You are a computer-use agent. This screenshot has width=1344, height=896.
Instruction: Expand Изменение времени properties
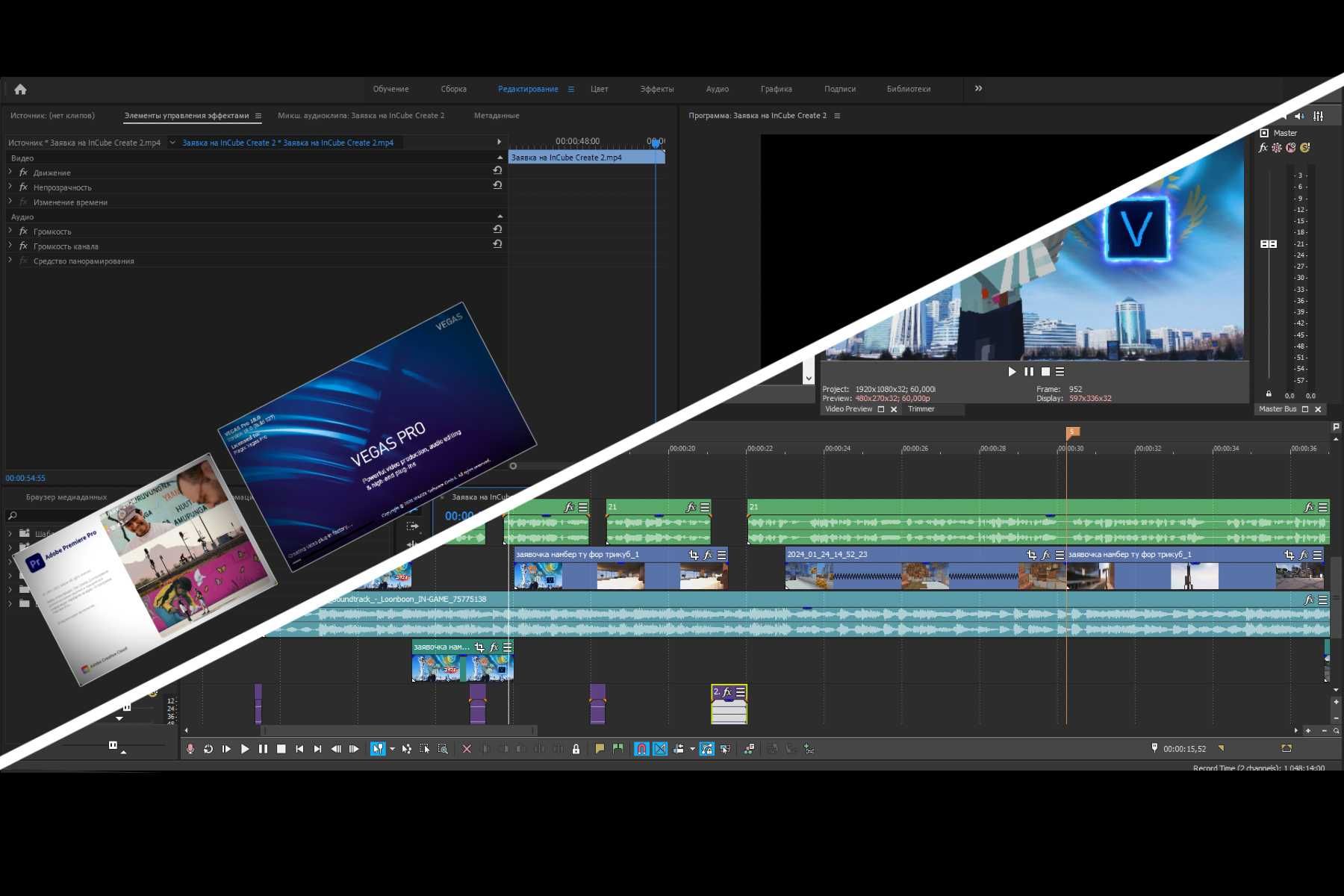pyautogui.click(x=10, y=202)
